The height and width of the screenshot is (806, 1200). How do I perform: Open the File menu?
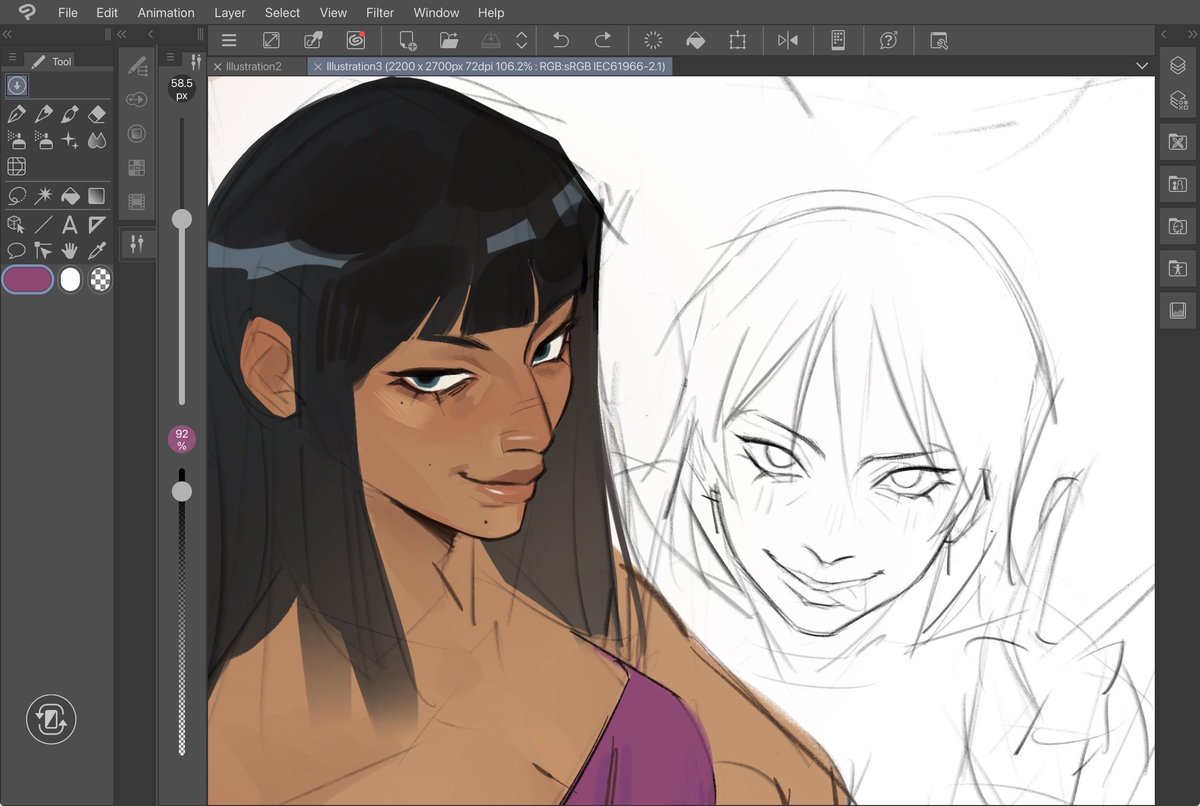(68, 12)
